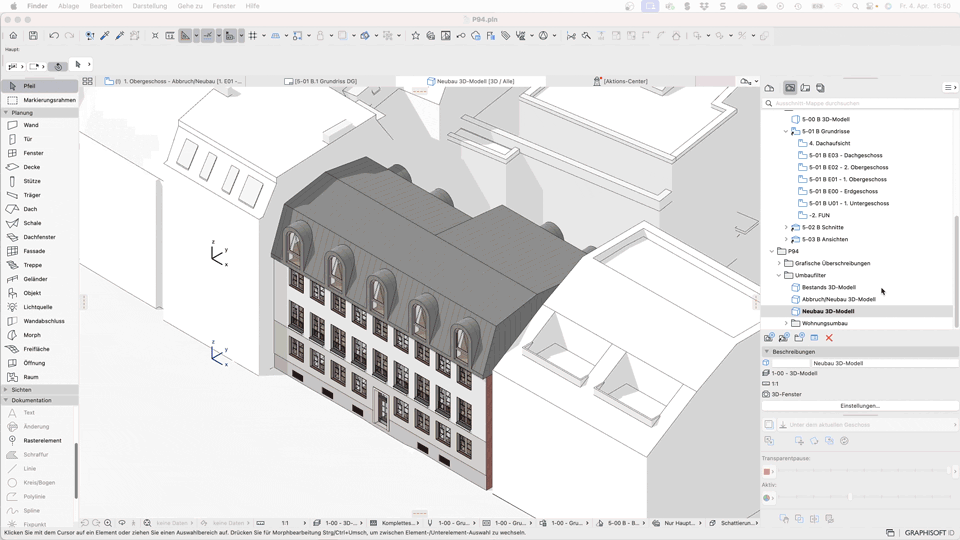
Task: Select the Pfeil (arrow) tool
Action: click(39, 86)
